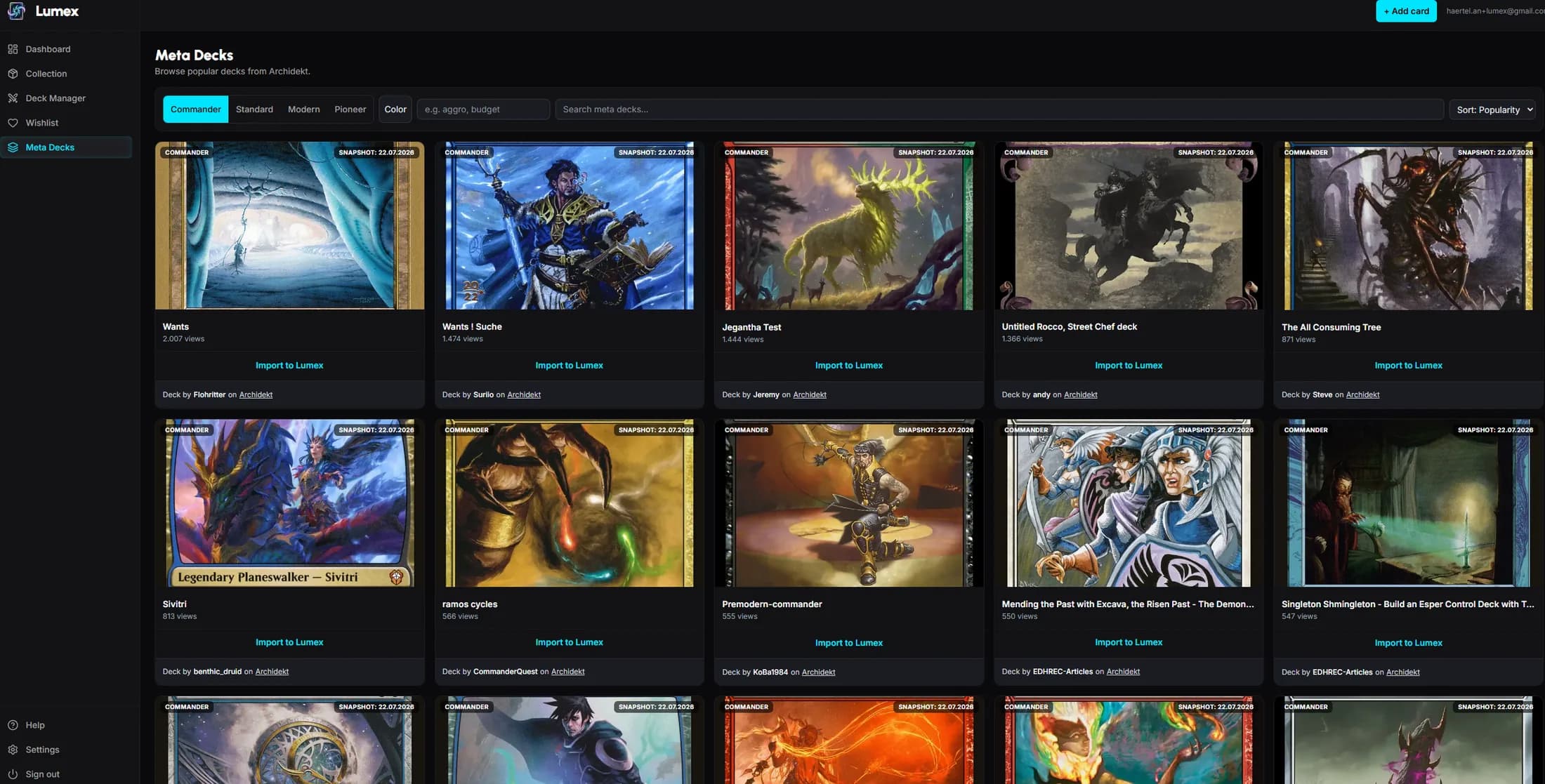Click the Help question-mark icon

pyautogui.click(x=13, y=725)
